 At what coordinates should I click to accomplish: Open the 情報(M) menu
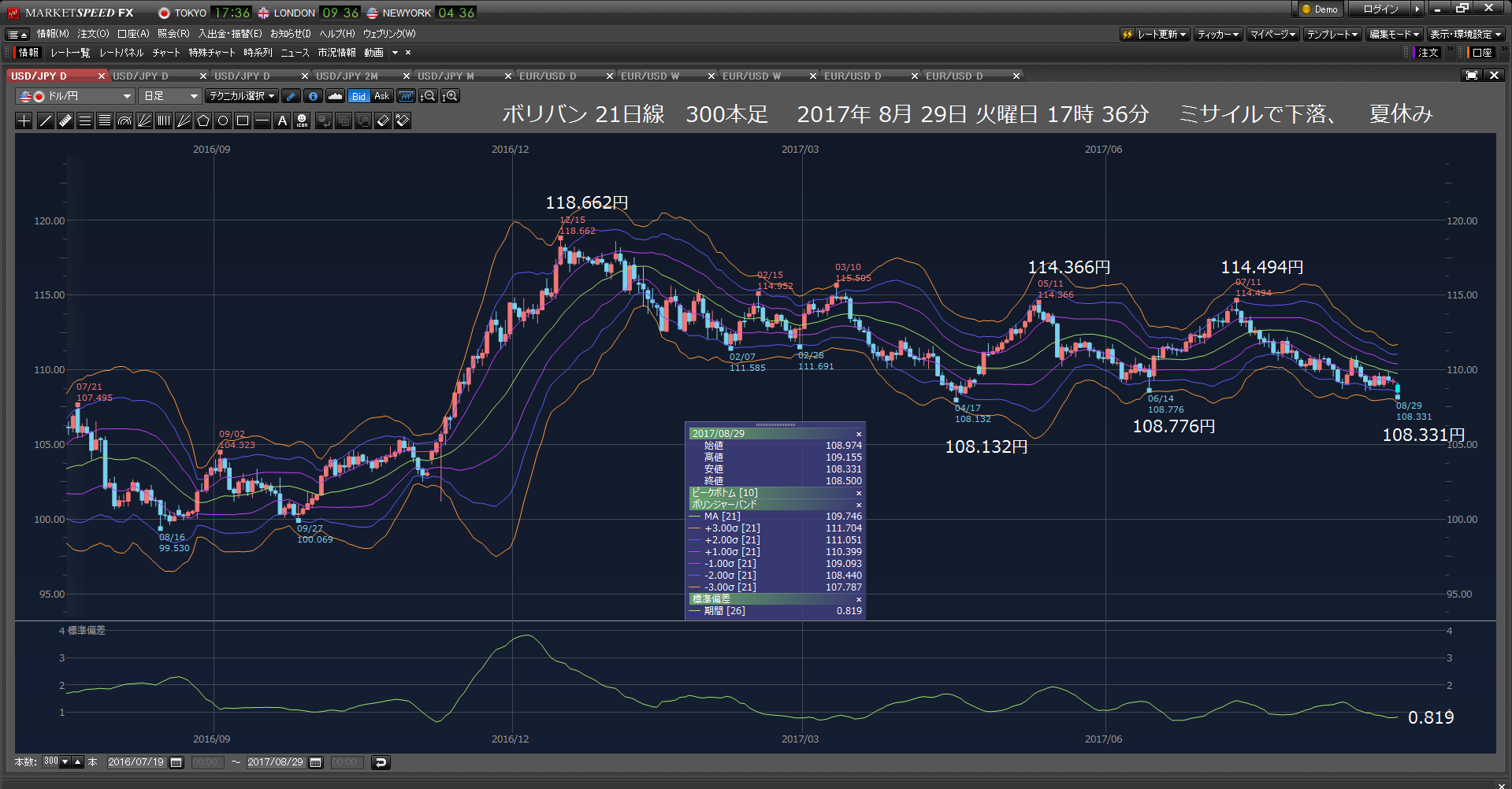[x=53, y=34]
